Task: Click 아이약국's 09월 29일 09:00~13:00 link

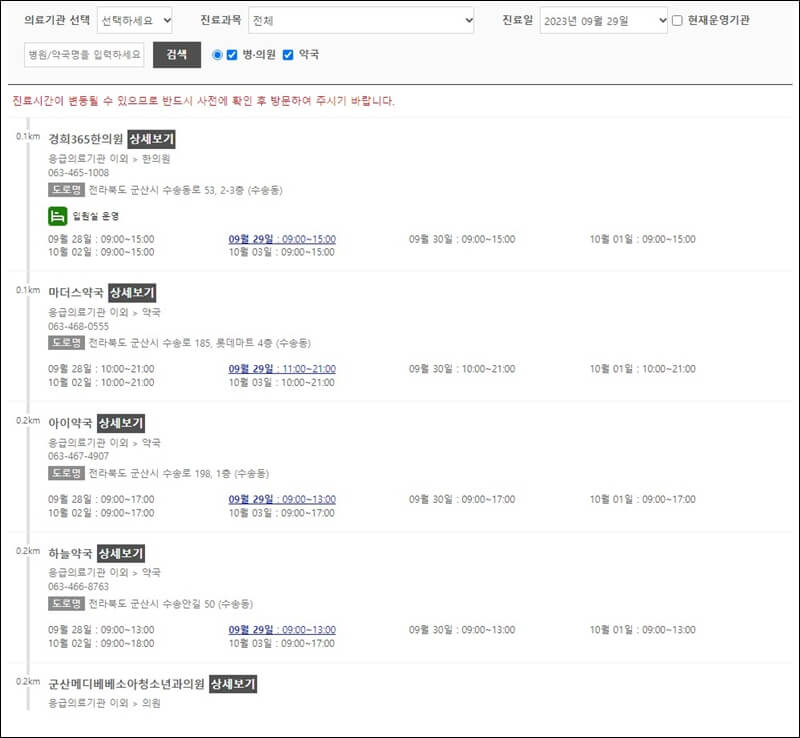Action: tap(282, 499)
